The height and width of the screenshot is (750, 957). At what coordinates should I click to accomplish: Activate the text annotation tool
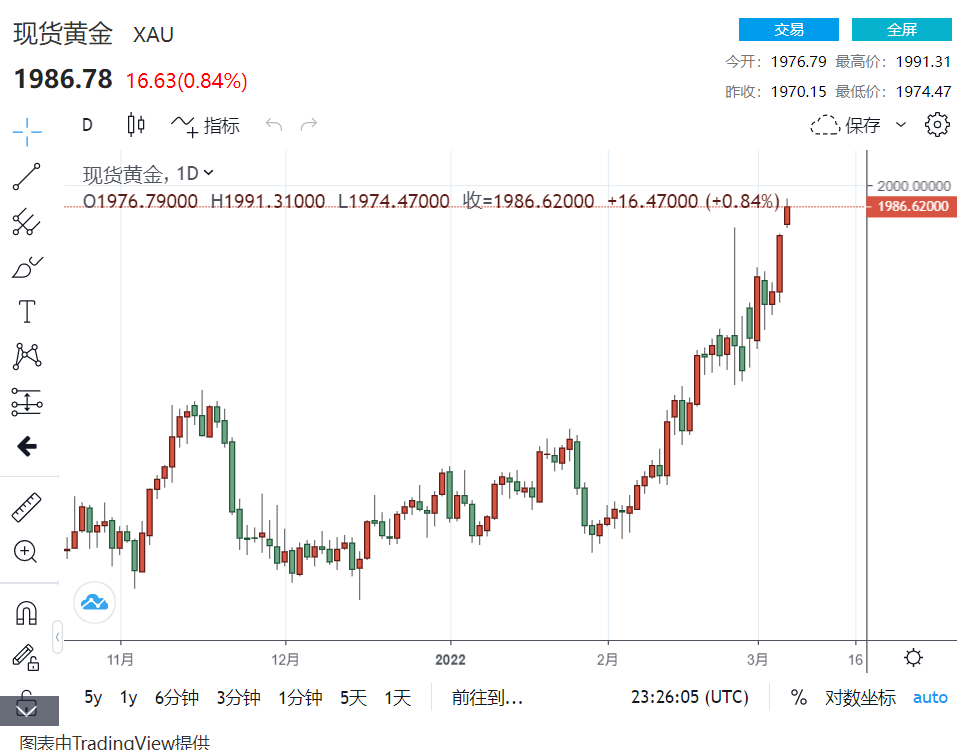27,312
